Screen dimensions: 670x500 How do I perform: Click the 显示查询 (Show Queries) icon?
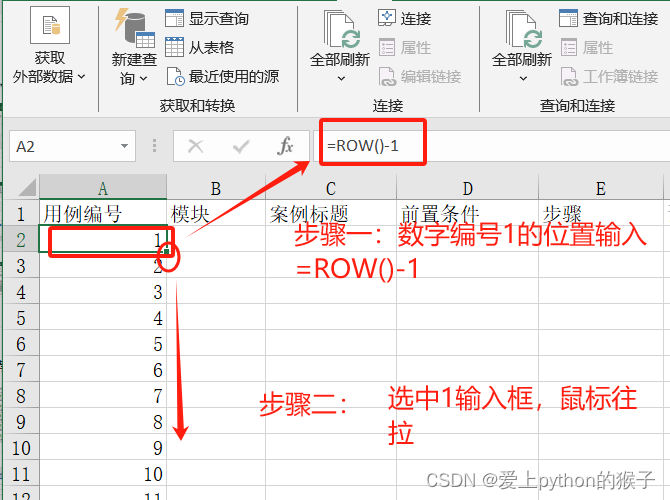(x=174, y=18)
